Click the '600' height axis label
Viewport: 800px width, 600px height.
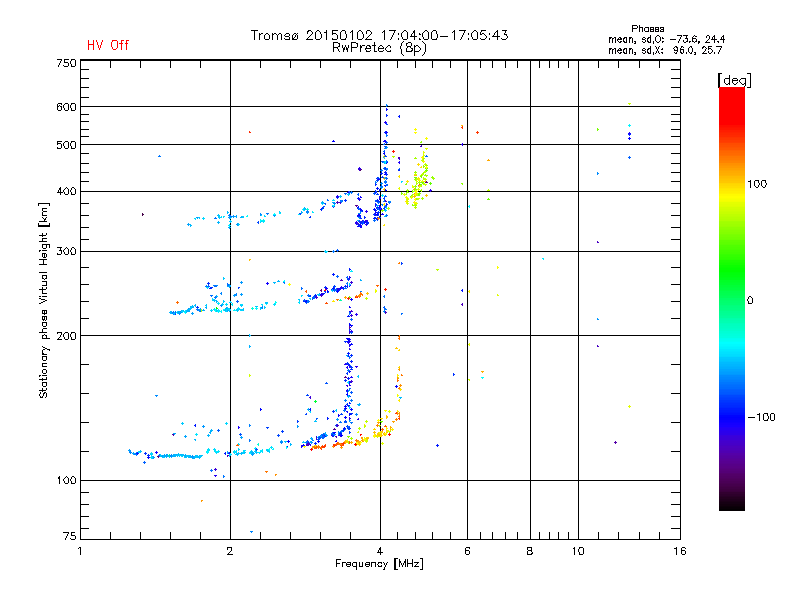coord(66,107)
